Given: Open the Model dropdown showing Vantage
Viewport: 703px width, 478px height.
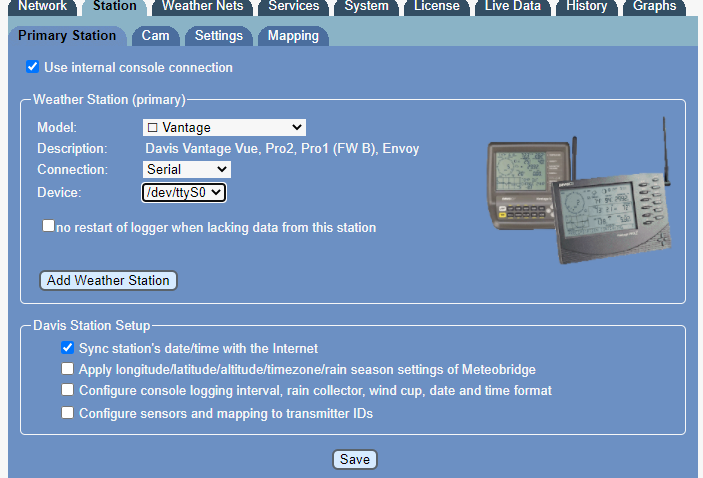Looking at the screenshot, I should (x=224, y=127).
